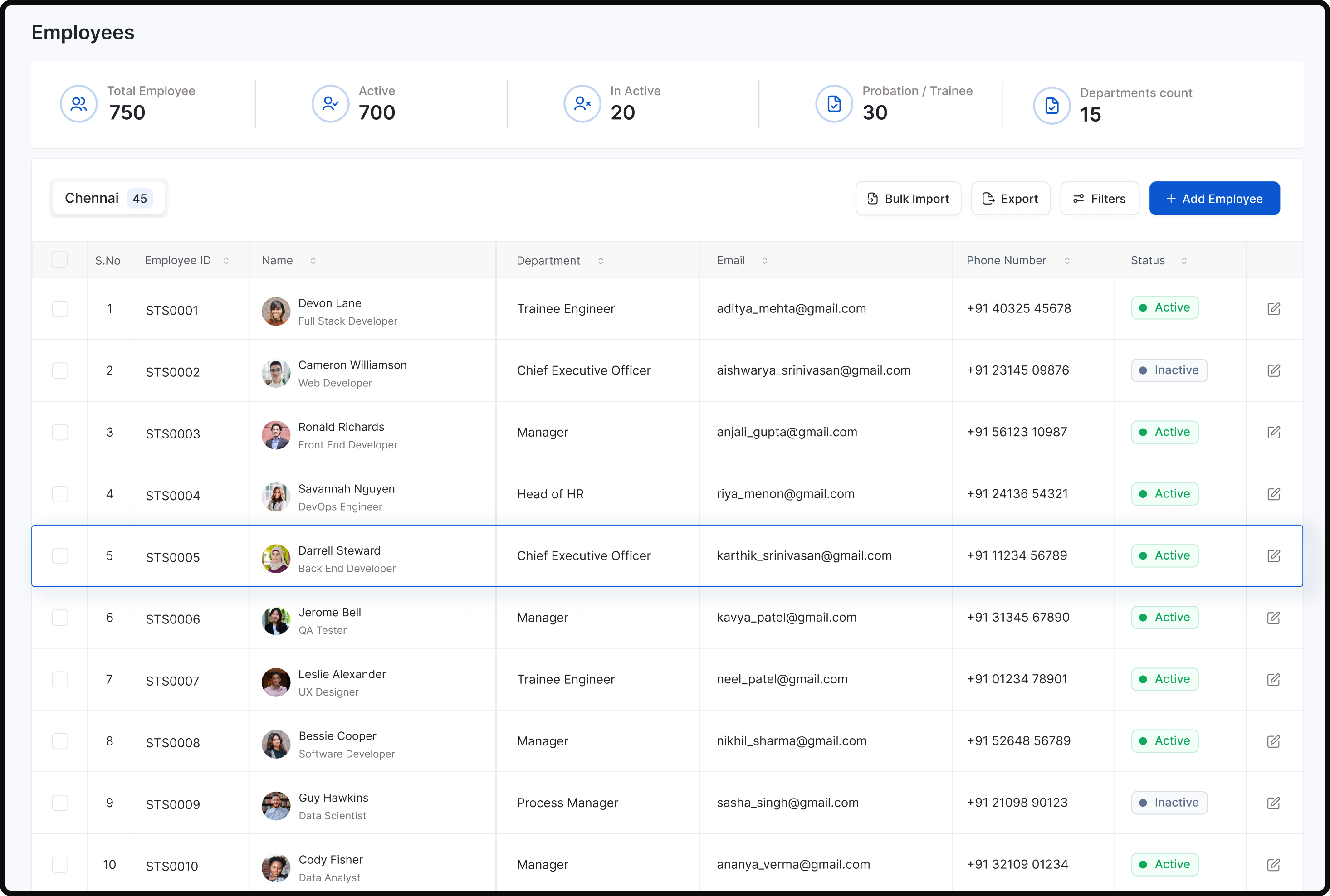Click the edit icon on Darrell Steward's row
The width and height of the screenshot is (1330, 896).
pyautogui.click(x=1275, y=555)
